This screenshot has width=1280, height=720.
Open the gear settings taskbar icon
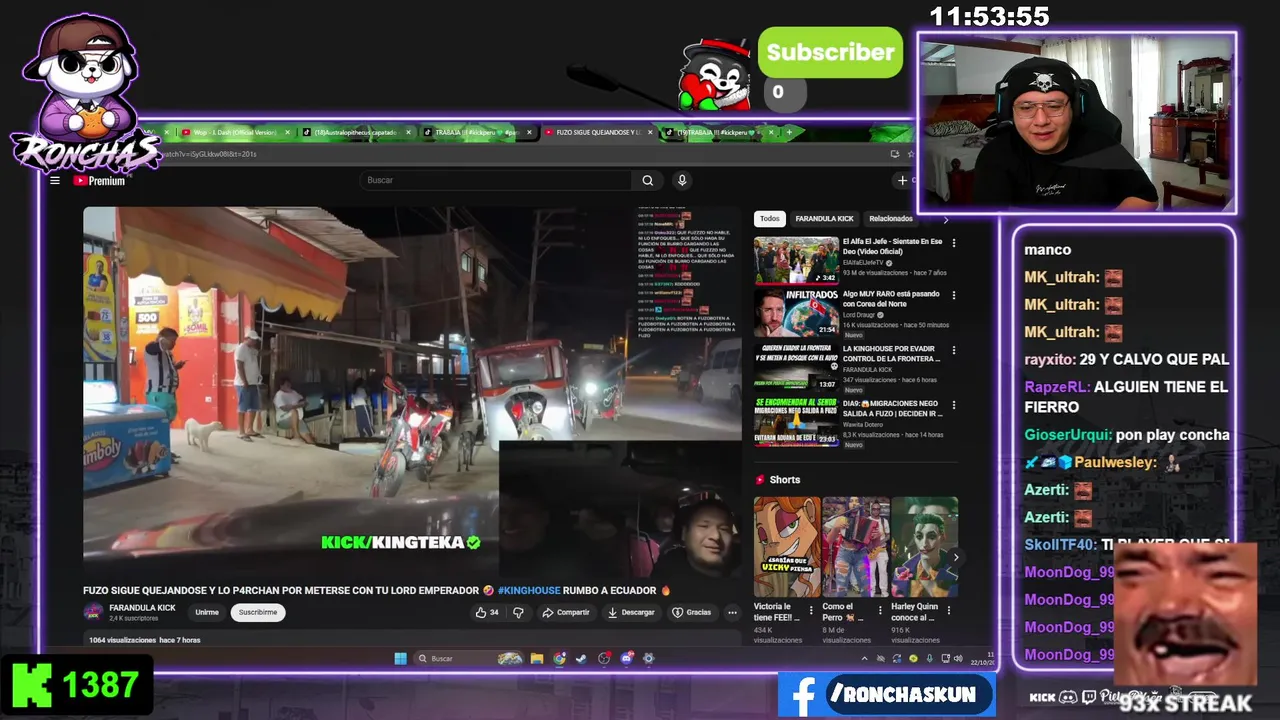648,658
